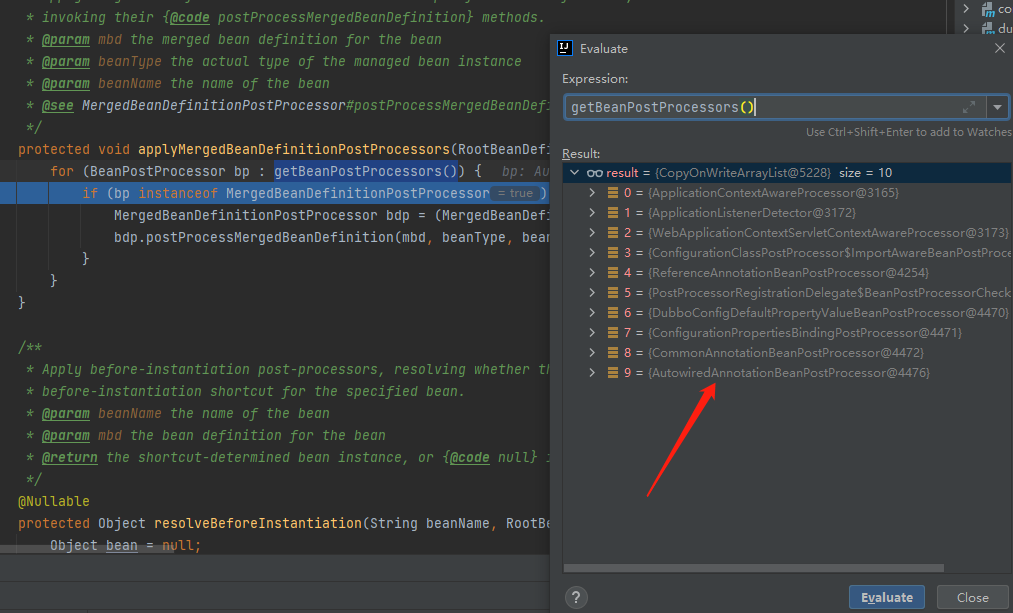Click the @see tag in Javadoc
Viewport: 1013px width, 613px height.
tap(57, 105)
